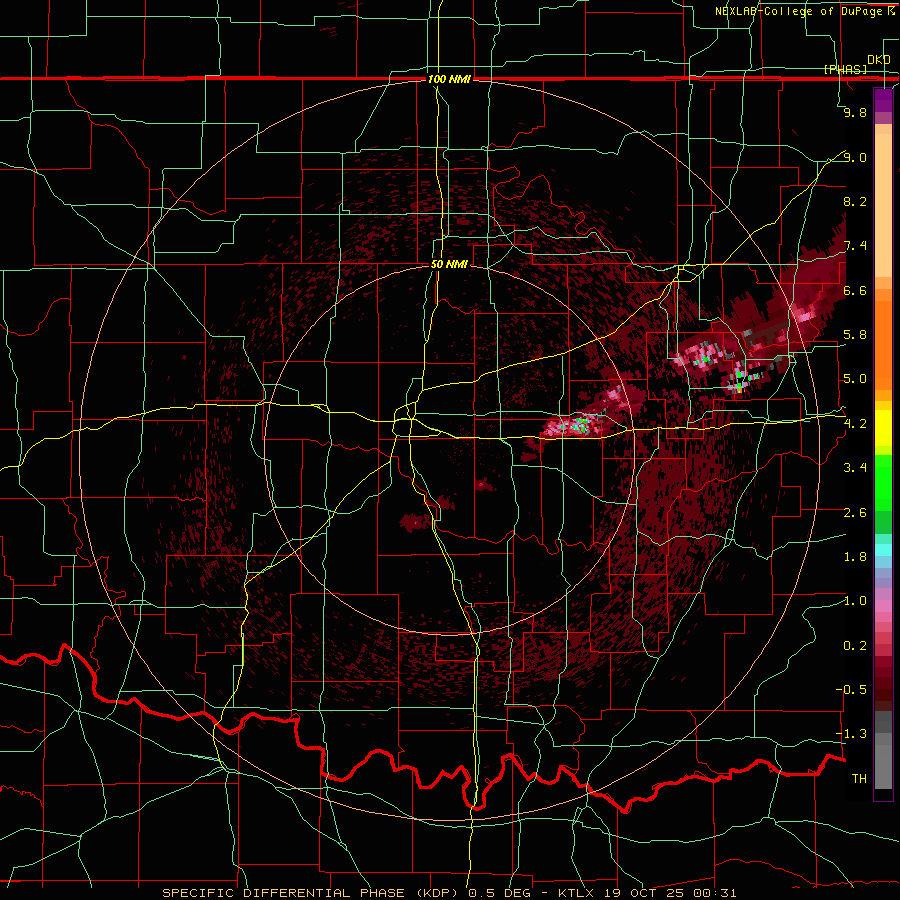Pick the yellow color scale segment

pos(883,428)
